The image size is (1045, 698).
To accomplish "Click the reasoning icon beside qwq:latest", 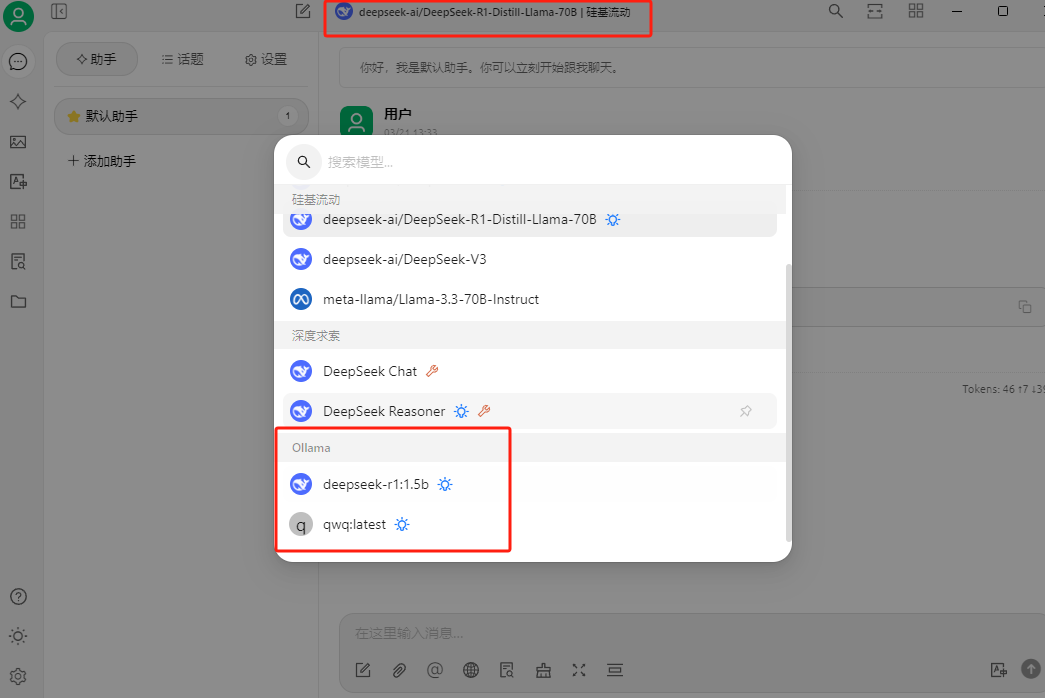I will tap(402, 525).
